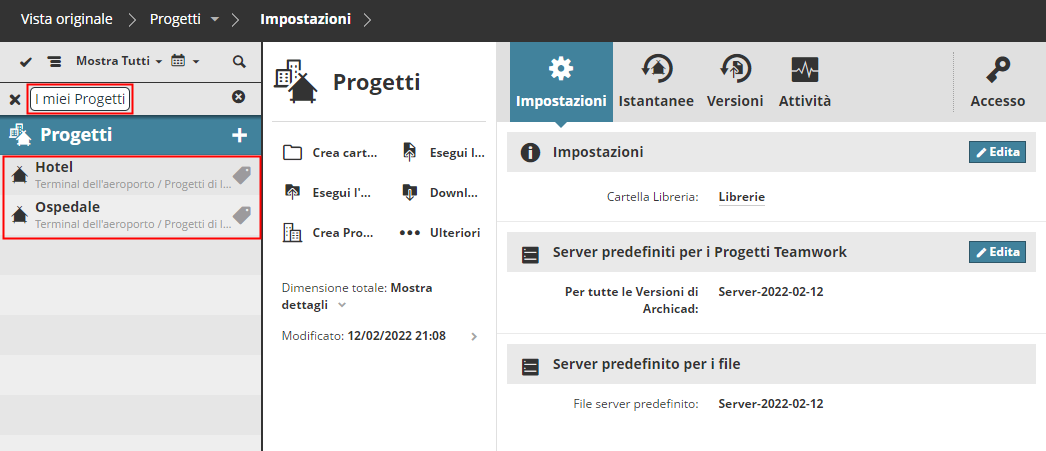1046x451 pixels.
Task: Clear the filter using the circled X
Action: (x=238, y=97)
